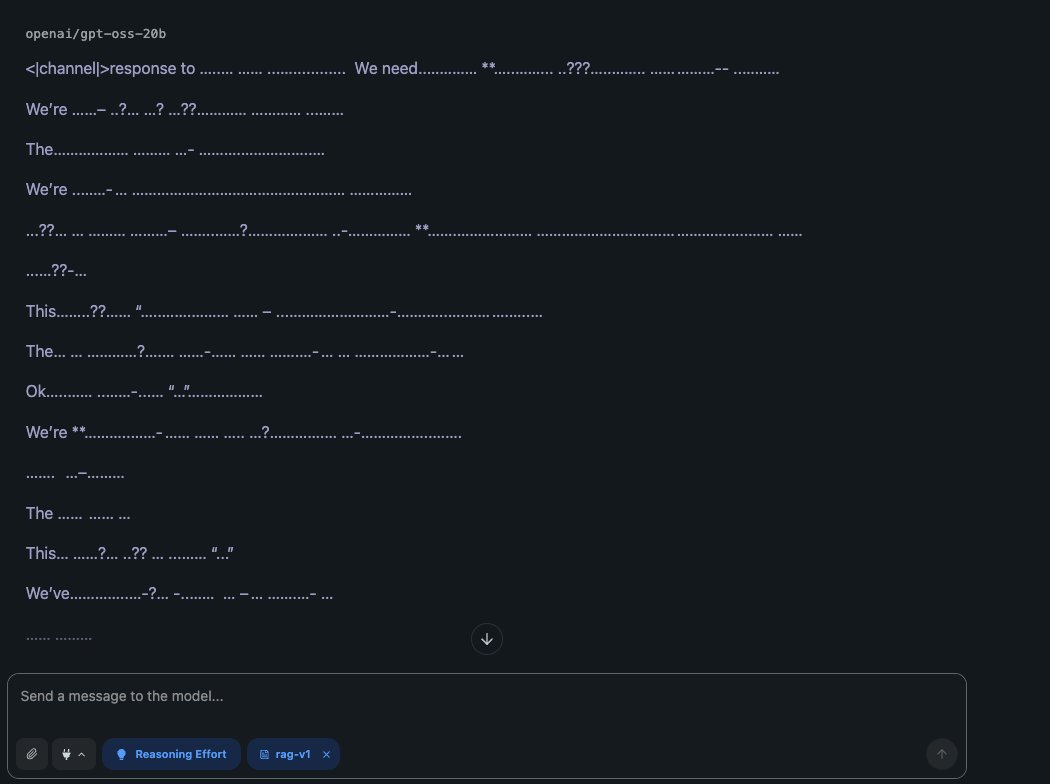The image size is (1050, 784).
Task: Click the openai/gpt-oss-20b model label
Action: (96, 33)
